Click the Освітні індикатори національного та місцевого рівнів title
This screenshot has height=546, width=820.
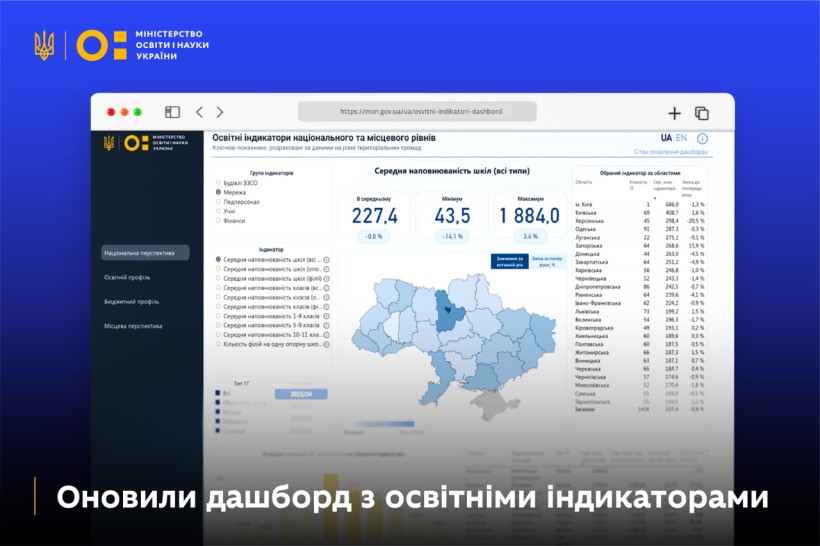tap(324, 138)
